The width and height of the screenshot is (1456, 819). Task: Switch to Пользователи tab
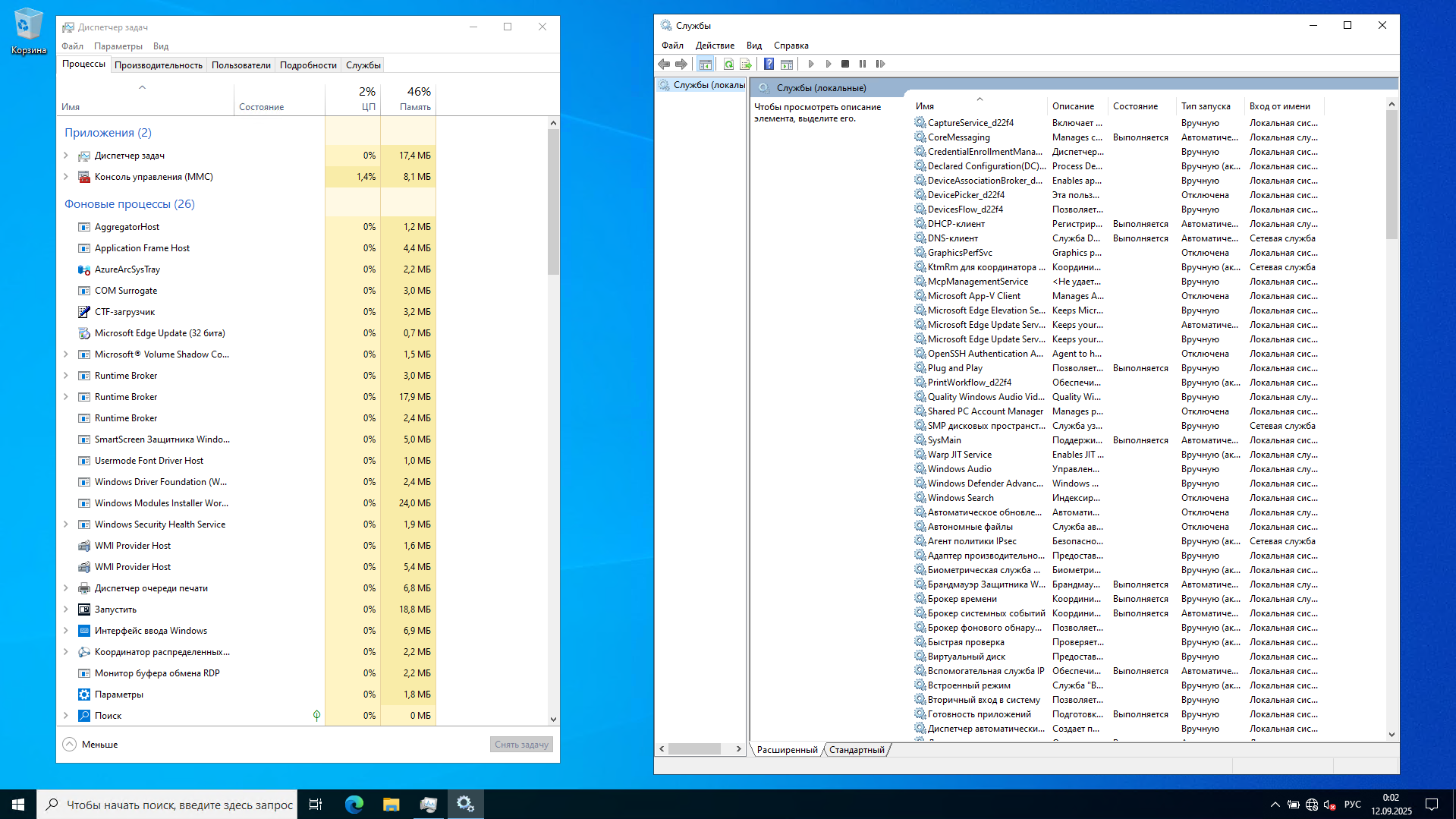[x=241, y=65]
